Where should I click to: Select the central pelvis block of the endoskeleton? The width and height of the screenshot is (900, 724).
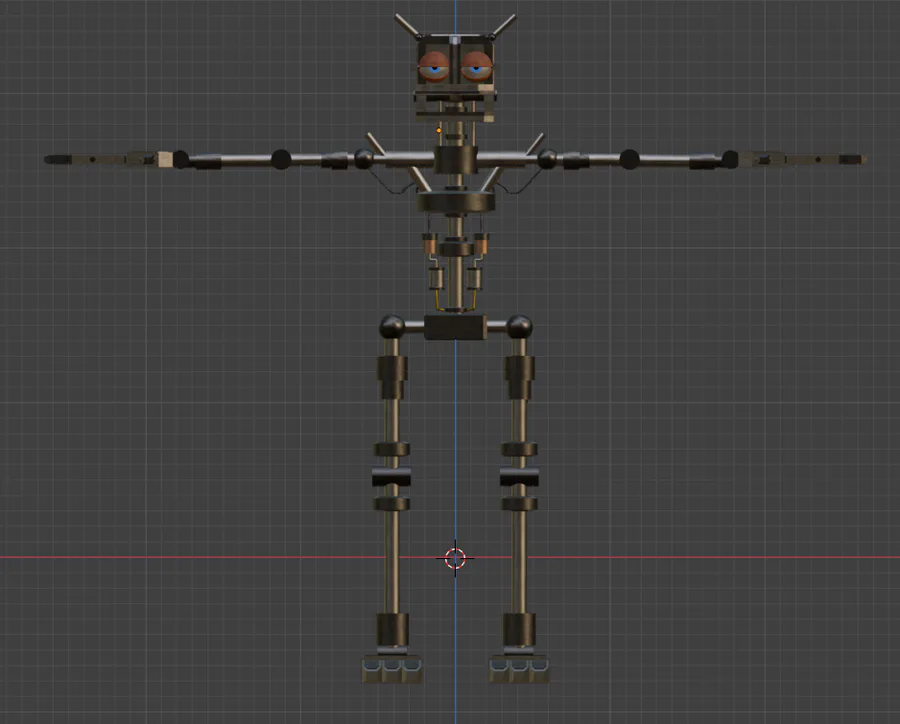coord(455,327)
